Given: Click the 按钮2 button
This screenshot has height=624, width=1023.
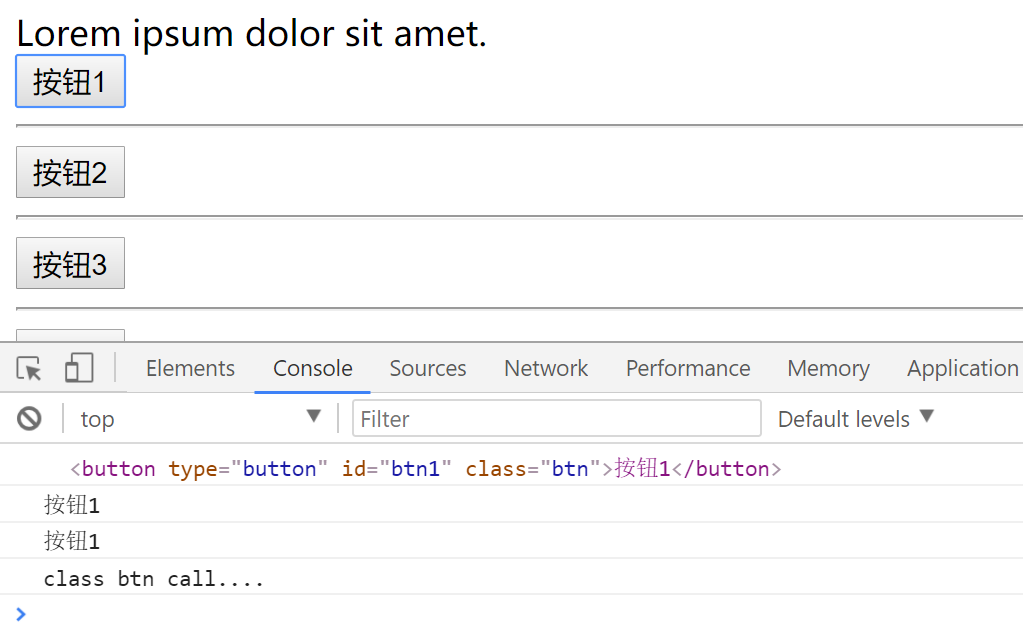Looking at the screenshot, I should coord(70,173).
